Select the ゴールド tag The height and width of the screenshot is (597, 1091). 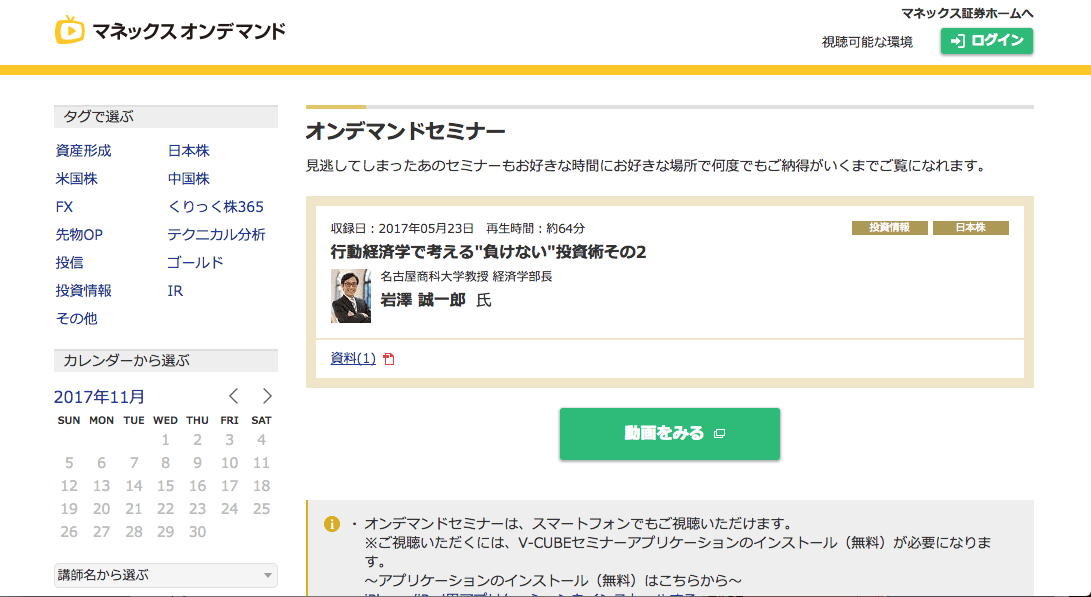195,263
